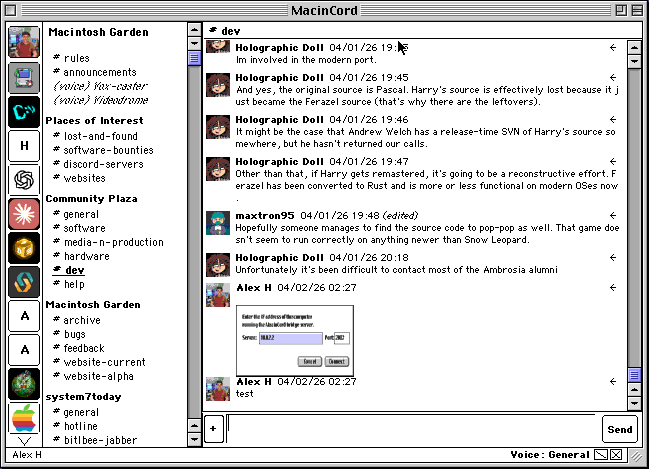Expand server list with bottom down-chevron
Viewport: 649px width, 469px height.
point(24,441)
